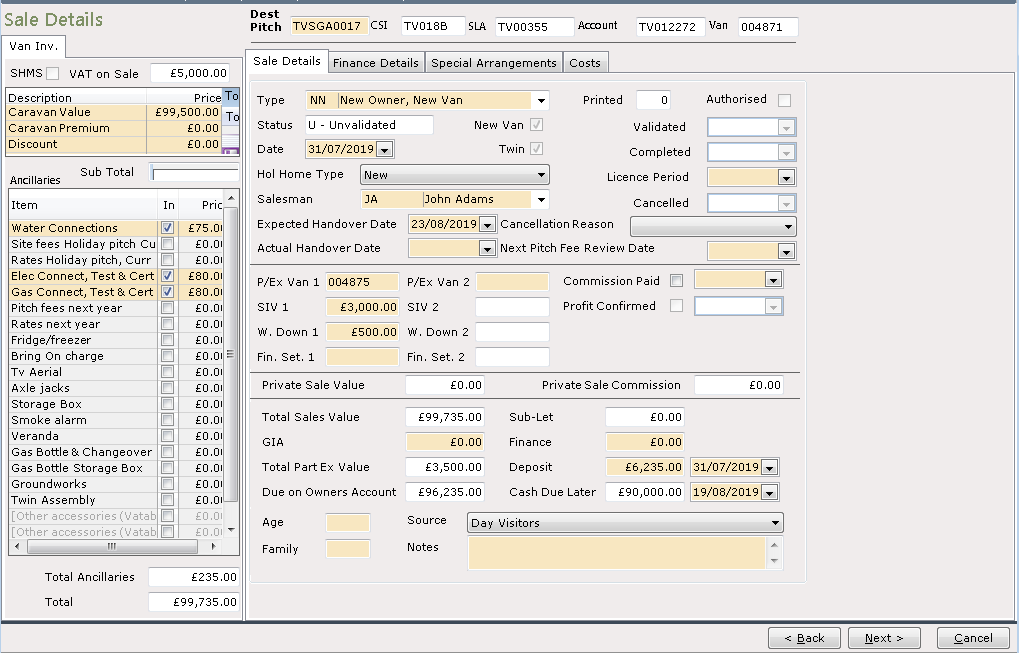Untick the Water Connections included checkbox

[x=168, y=228]
